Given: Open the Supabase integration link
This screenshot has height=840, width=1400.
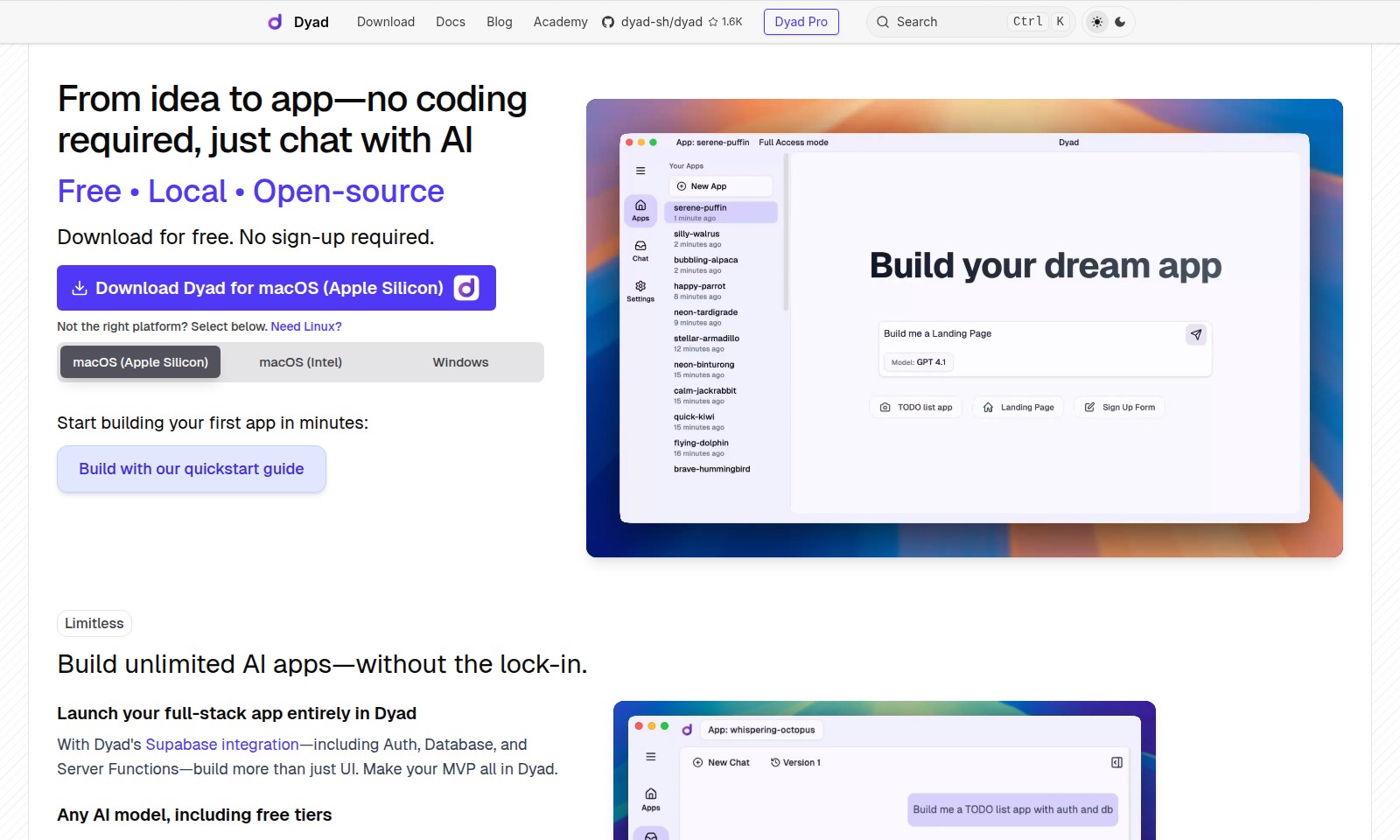Looking at the screenshot, I should [222, 745].
